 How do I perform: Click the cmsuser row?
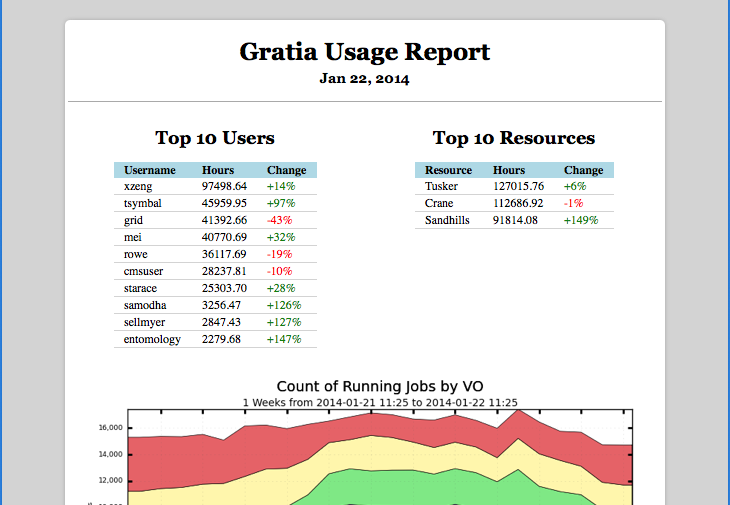[x=215, y=271]
